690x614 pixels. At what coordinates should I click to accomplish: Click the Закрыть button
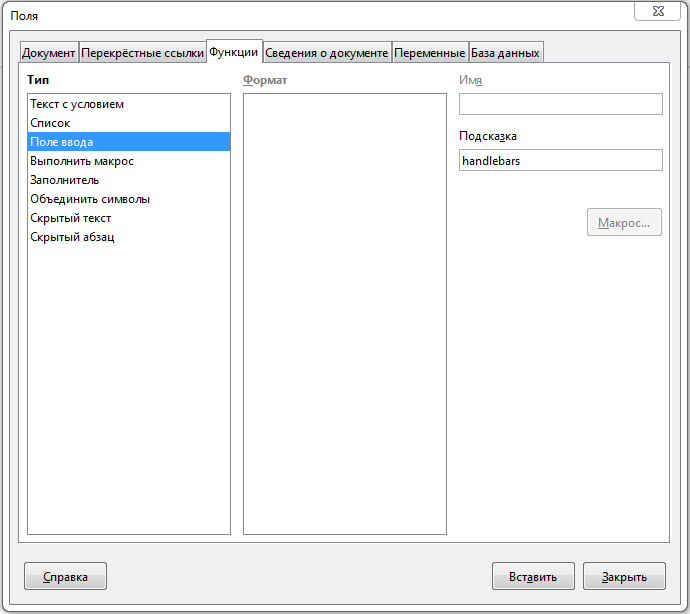[x=623, y=576]
